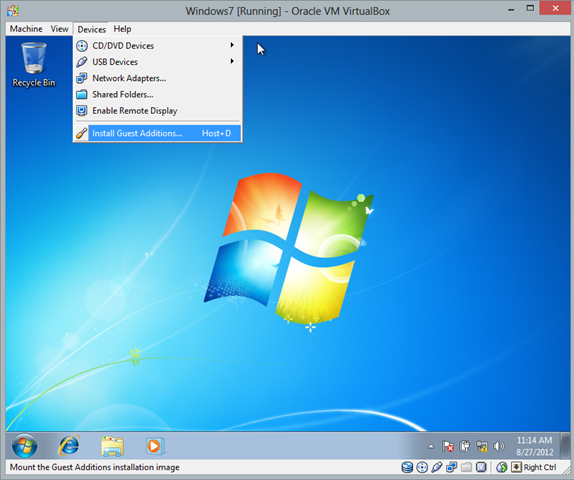574x480 pixels.
Task: Click the guest volume speaker tray icon
Action: tap(499, 446)
